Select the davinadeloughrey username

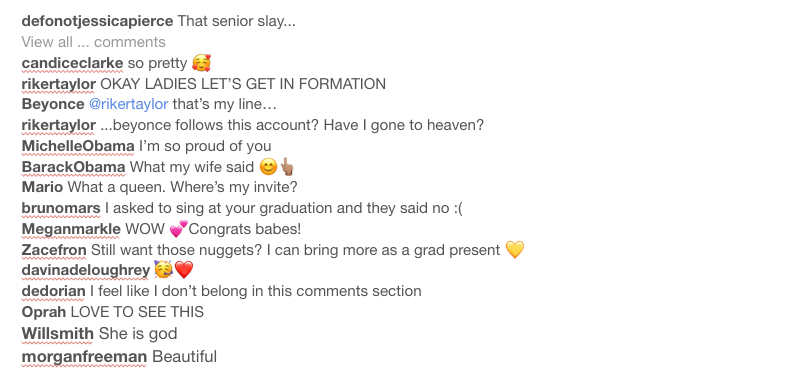[86, 270]
